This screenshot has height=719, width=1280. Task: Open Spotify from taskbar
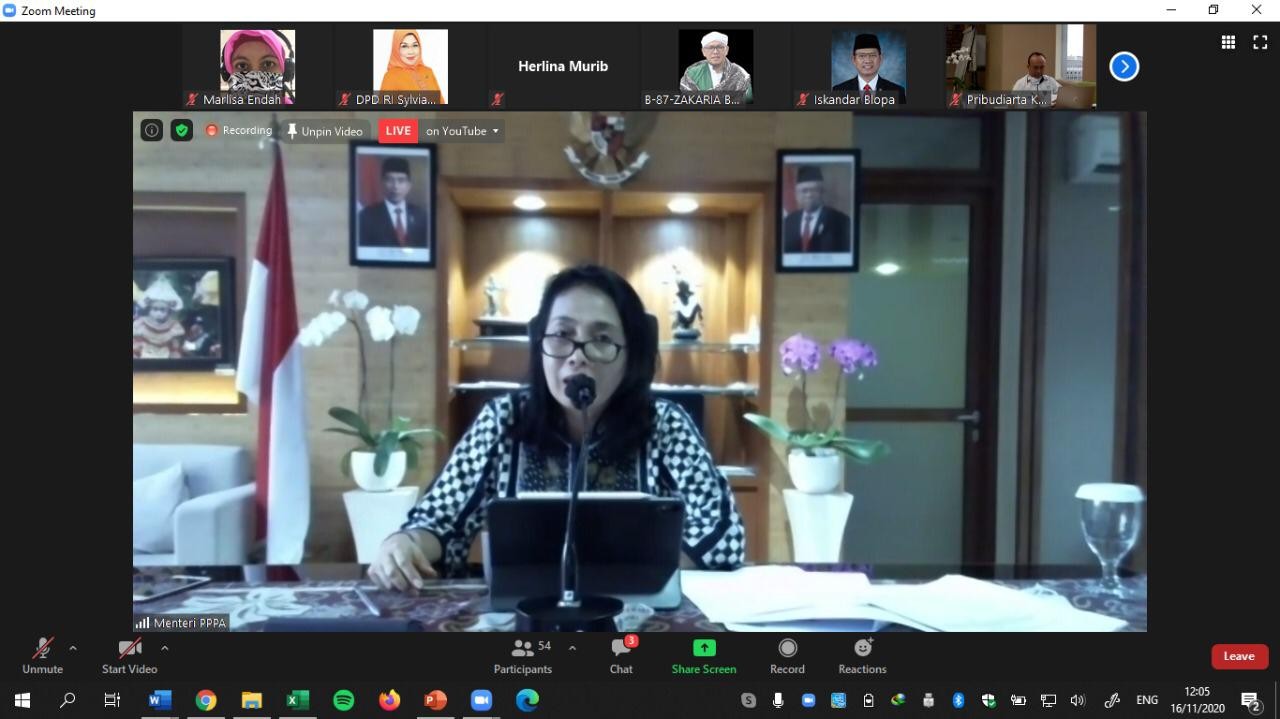344,700
